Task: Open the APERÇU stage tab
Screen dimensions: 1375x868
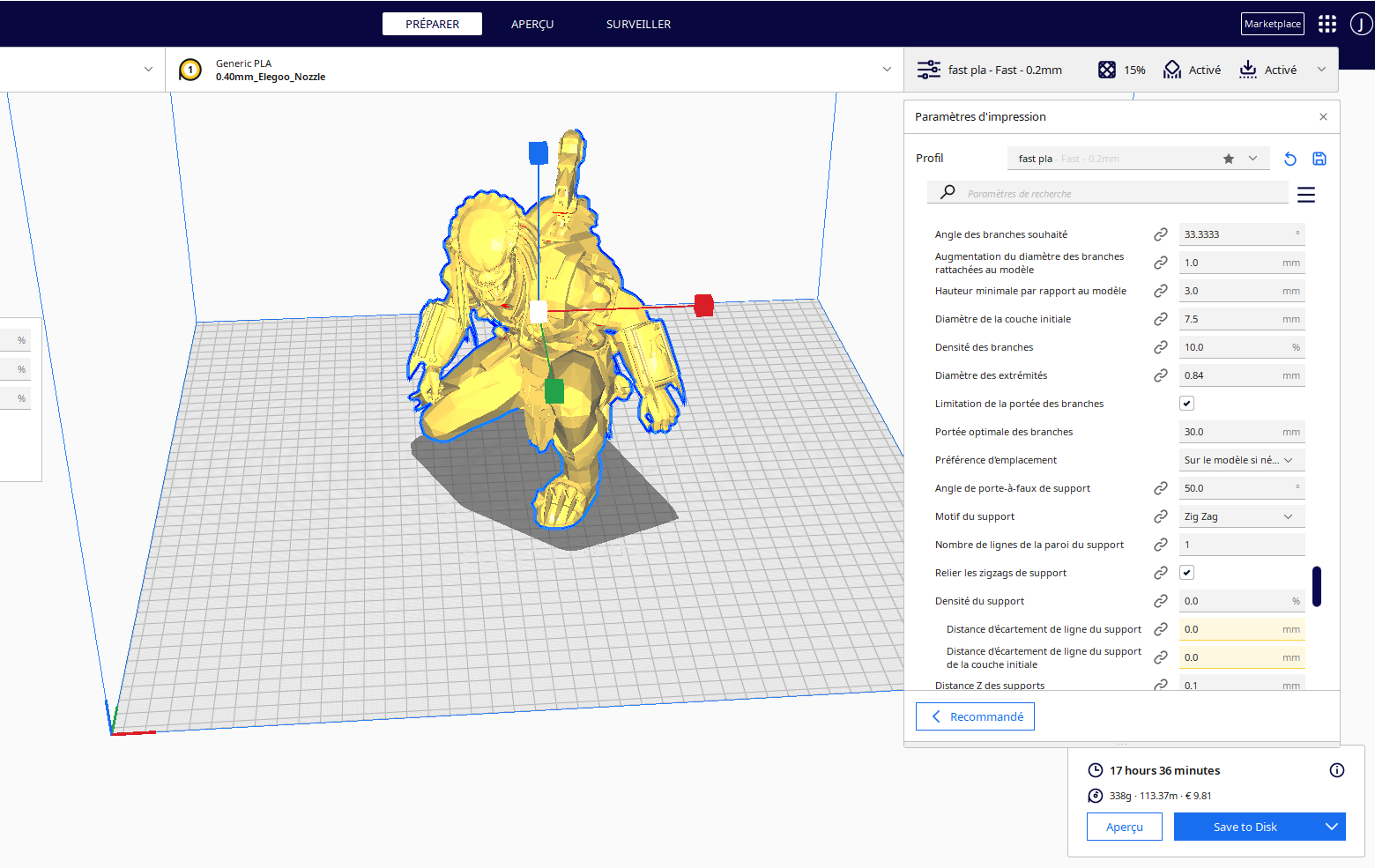Action: [x=532, y=24]
